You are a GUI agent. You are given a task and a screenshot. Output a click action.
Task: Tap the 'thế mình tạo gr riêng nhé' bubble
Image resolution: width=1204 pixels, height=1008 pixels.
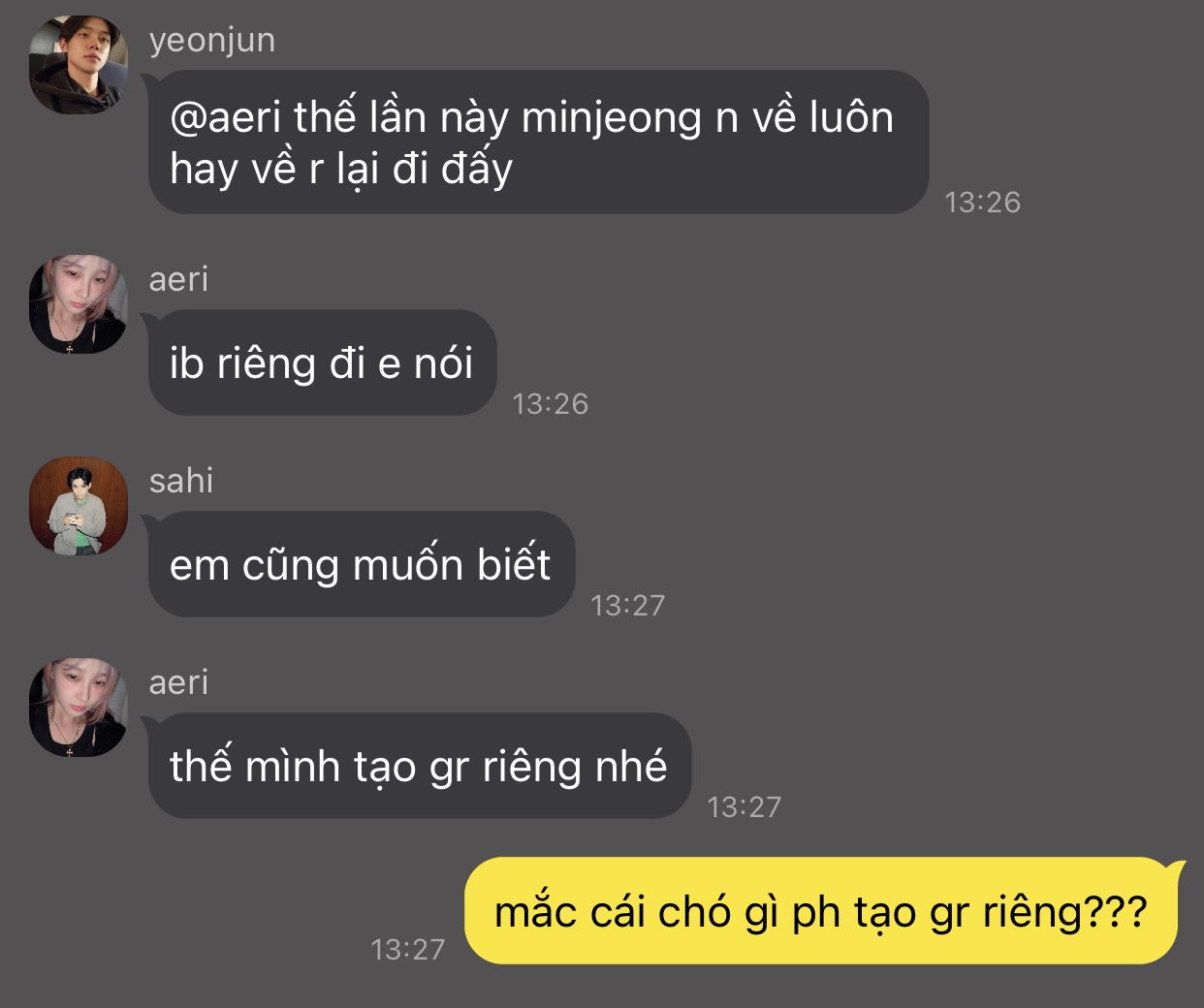pos(419,766)
